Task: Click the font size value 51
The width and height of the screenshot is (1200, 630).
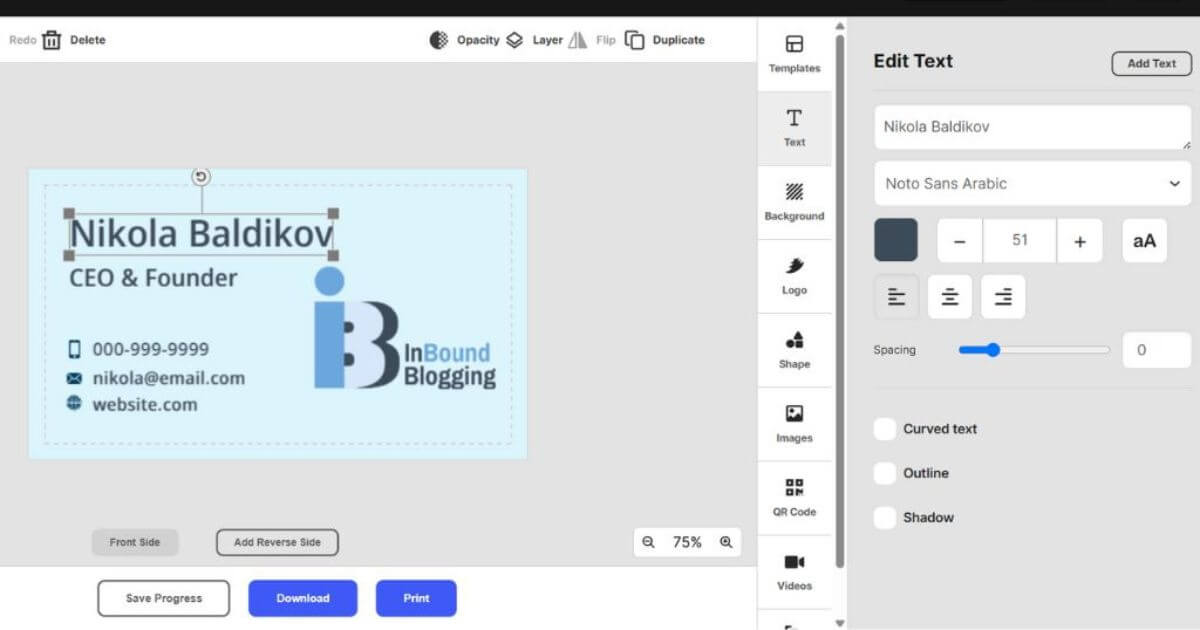Action: [1020, 241]
